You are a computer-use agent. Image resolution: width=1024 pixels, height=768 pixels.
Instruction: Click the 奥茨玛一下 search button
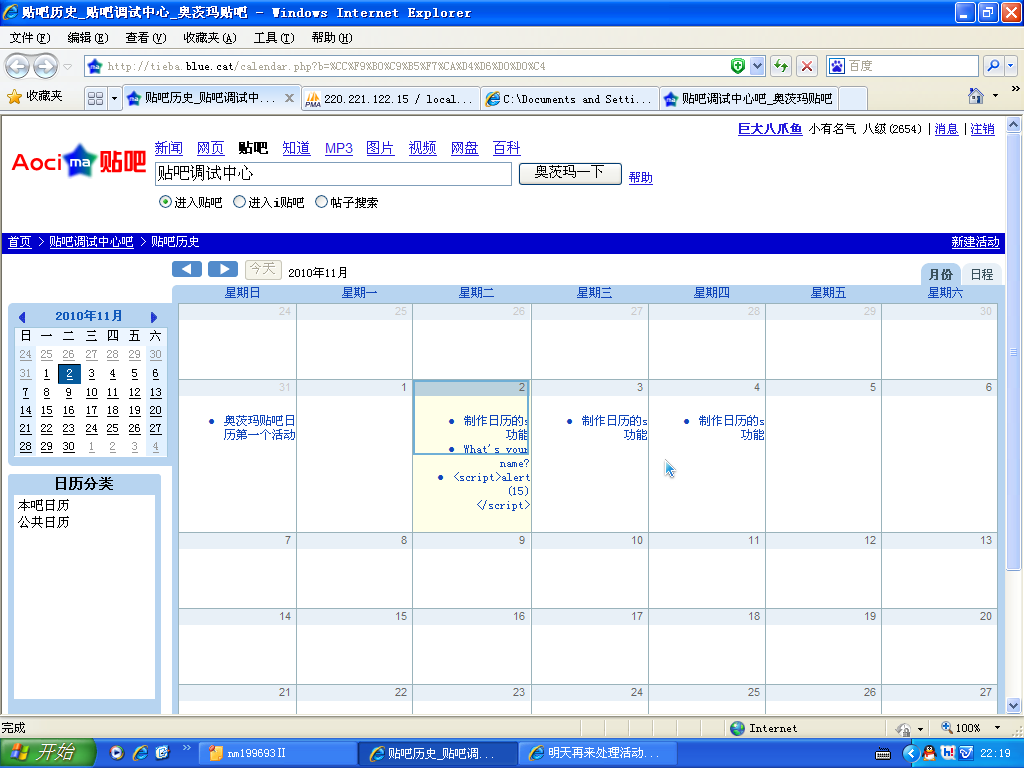coord(569,173)
